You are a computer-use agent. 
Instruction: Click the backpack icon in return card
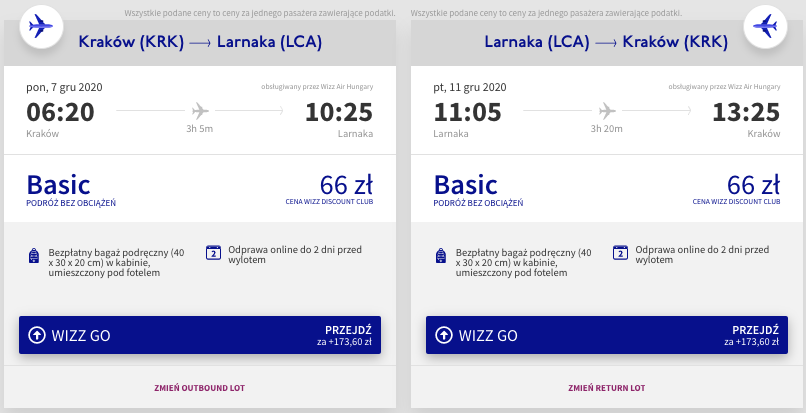tap(441, 256)
